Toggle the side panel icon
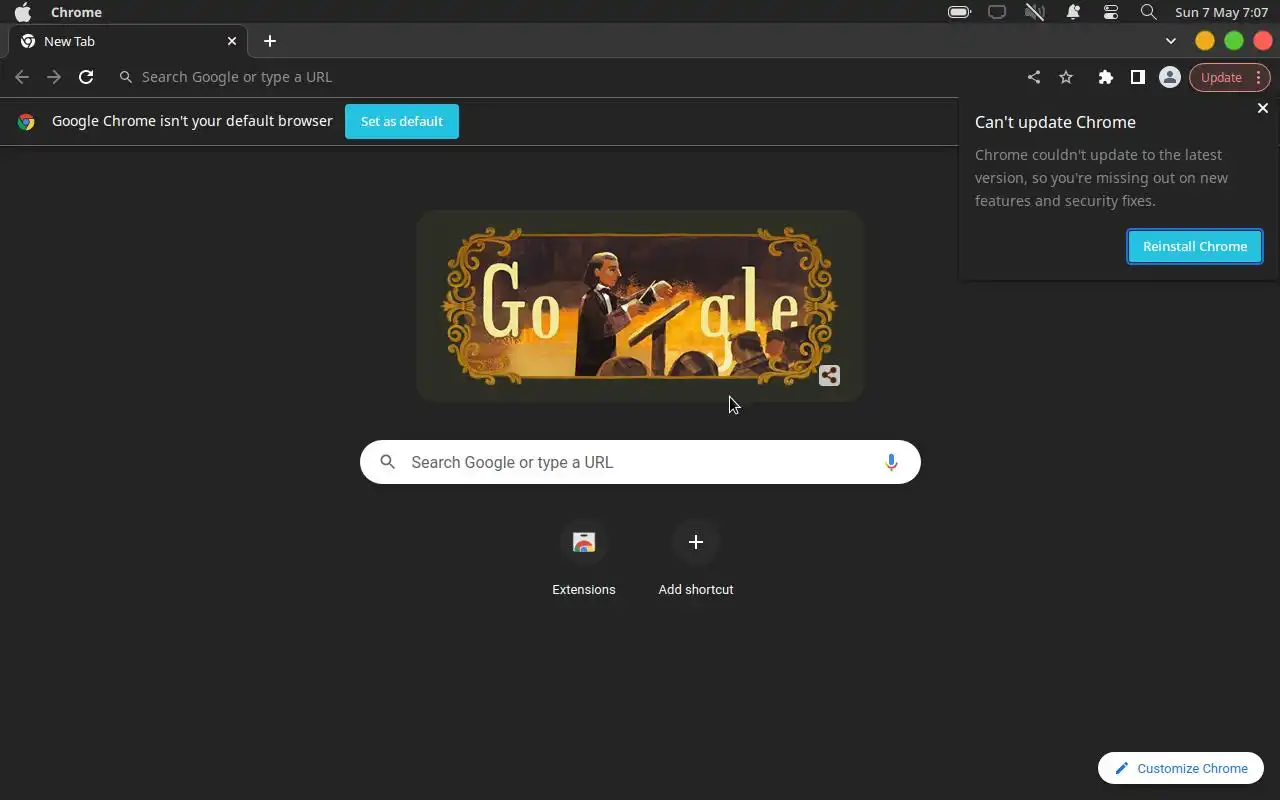Image resolution: width=1280 pixels, height=800 pixels. tap(1137, 77)
